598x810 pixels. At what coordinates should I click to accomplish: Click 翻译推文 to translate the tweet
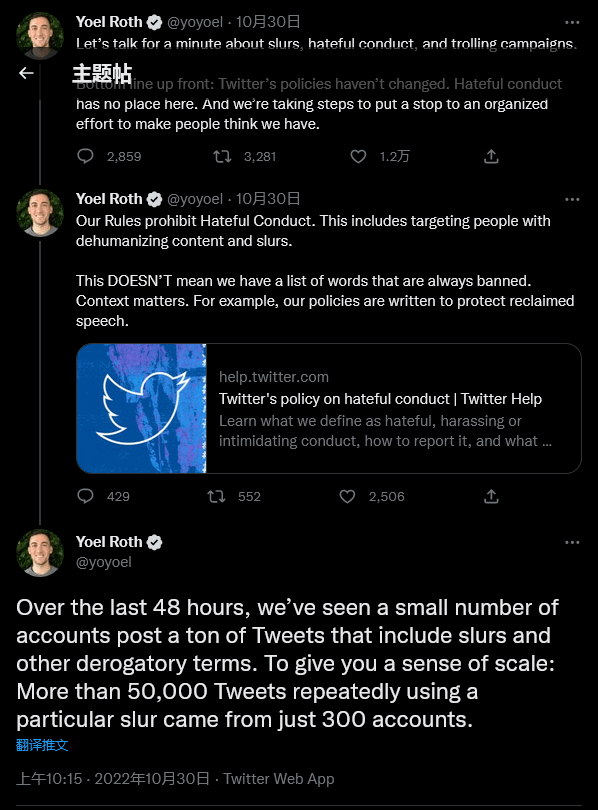(42, 745)
